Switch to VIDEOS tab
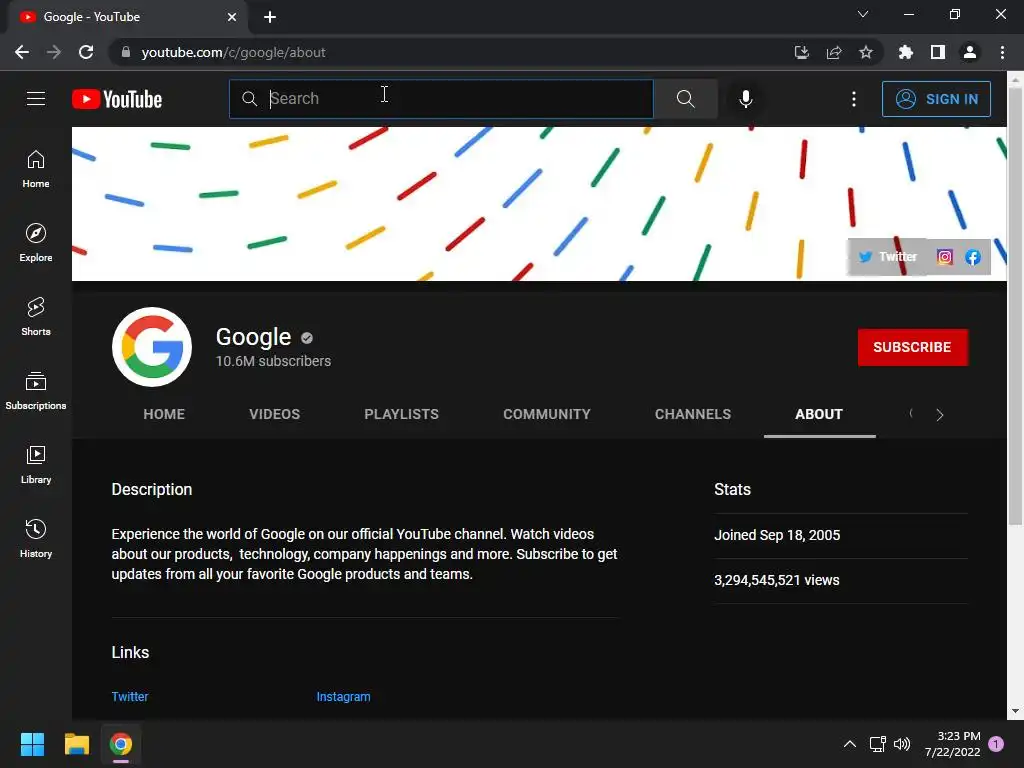This screenshot has width=1024, height=768. coord(274,414)
